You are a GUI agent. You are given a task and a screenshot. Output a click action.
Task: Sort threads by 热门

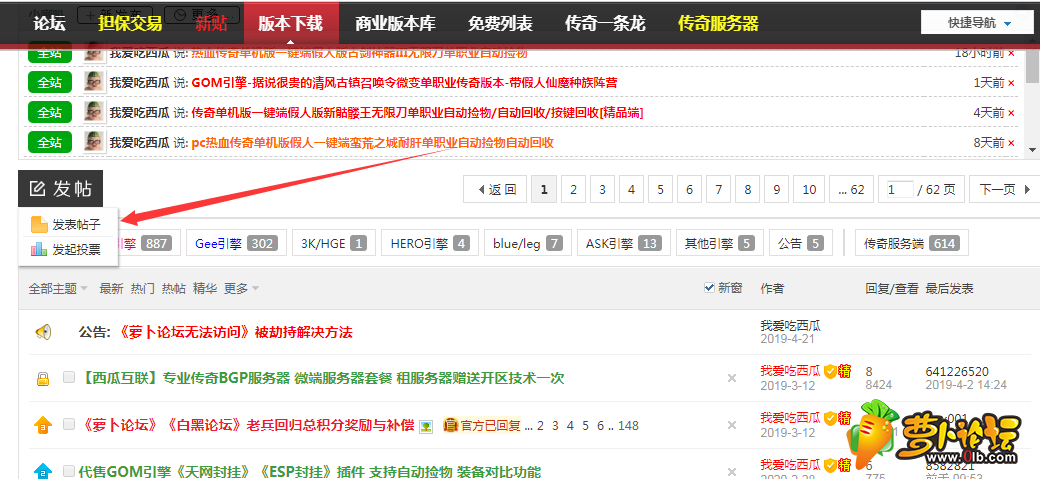(x=143, y=289)
